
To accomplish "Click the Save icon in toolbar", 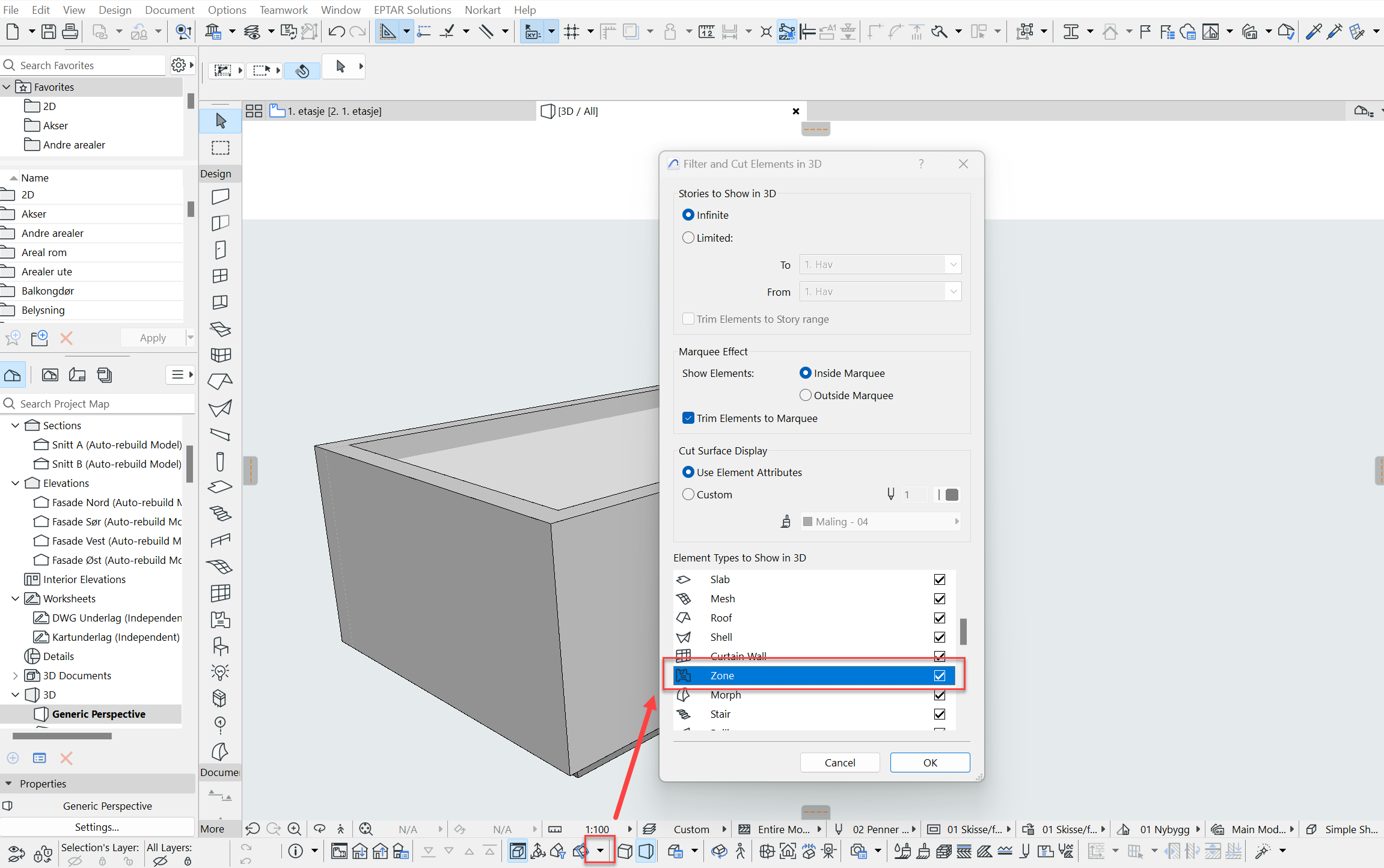I will tap(49, 31).
